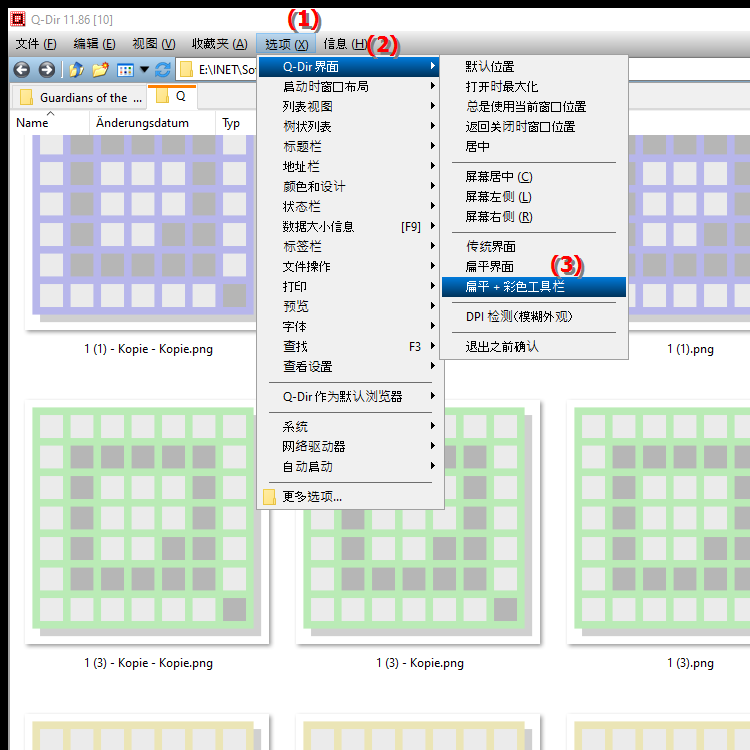Click the folder icon beside 更多选项

(269, 497)
